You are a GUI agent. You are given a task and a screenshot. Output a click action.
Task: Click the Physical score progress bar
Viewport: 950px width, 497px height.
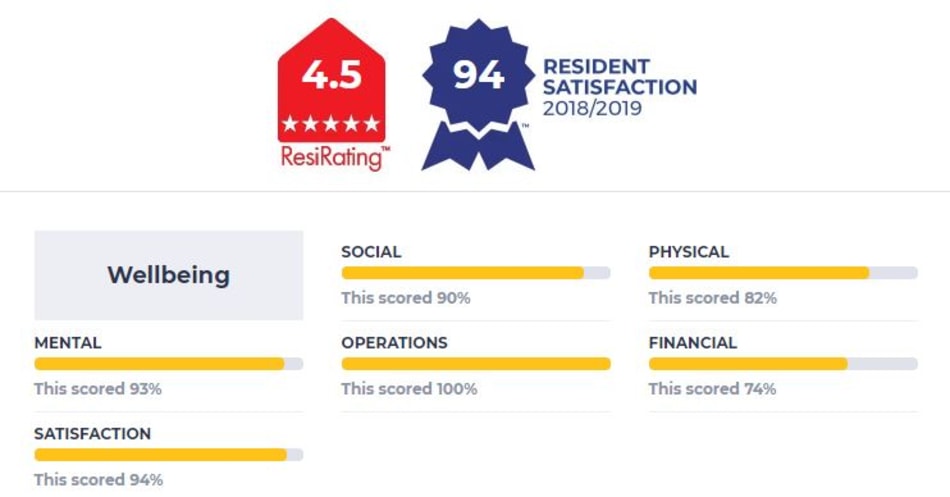point(783,273)
